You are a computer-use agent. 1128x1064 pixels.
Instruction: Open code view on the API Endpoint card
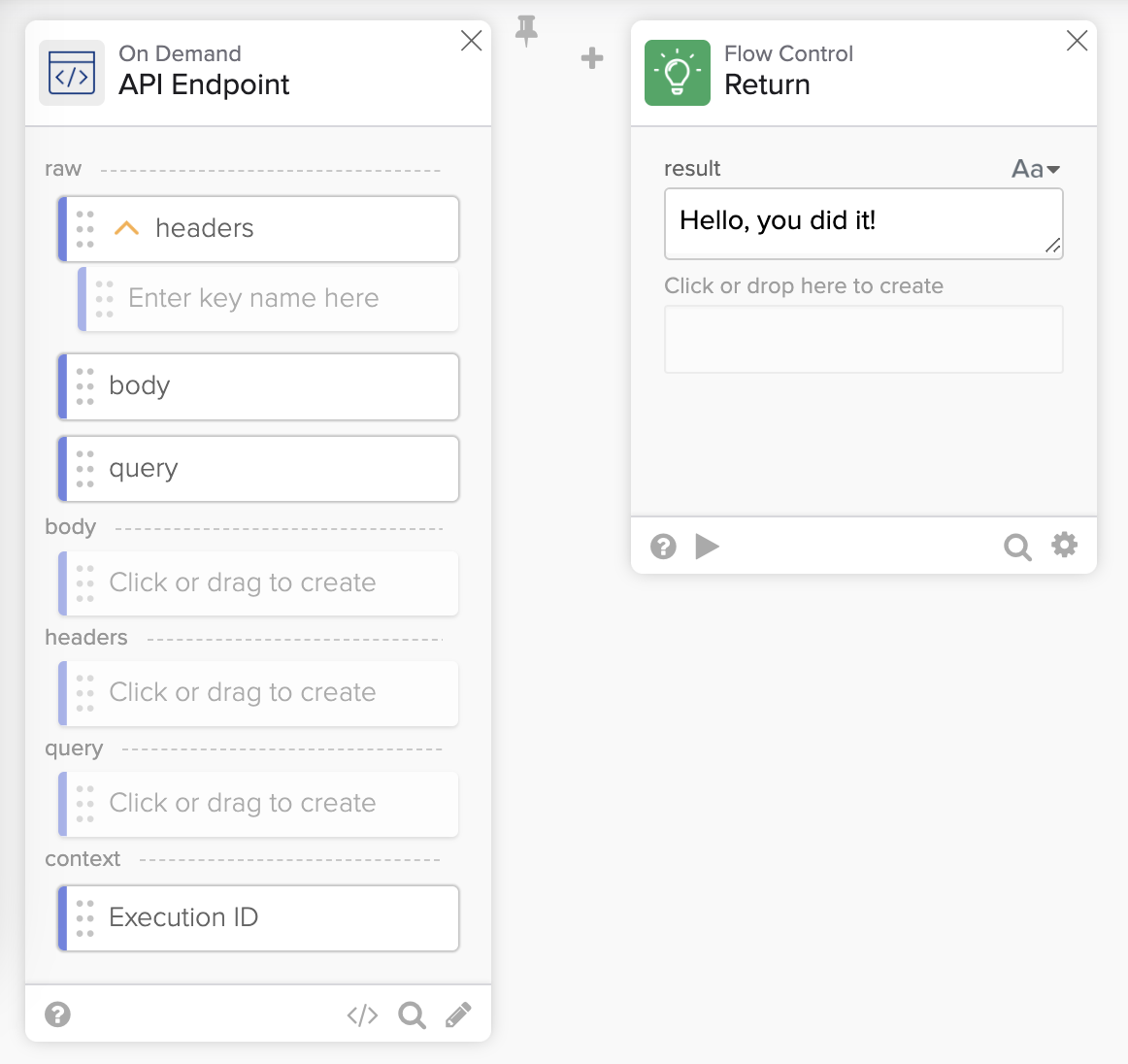[x=362, y=1015]
